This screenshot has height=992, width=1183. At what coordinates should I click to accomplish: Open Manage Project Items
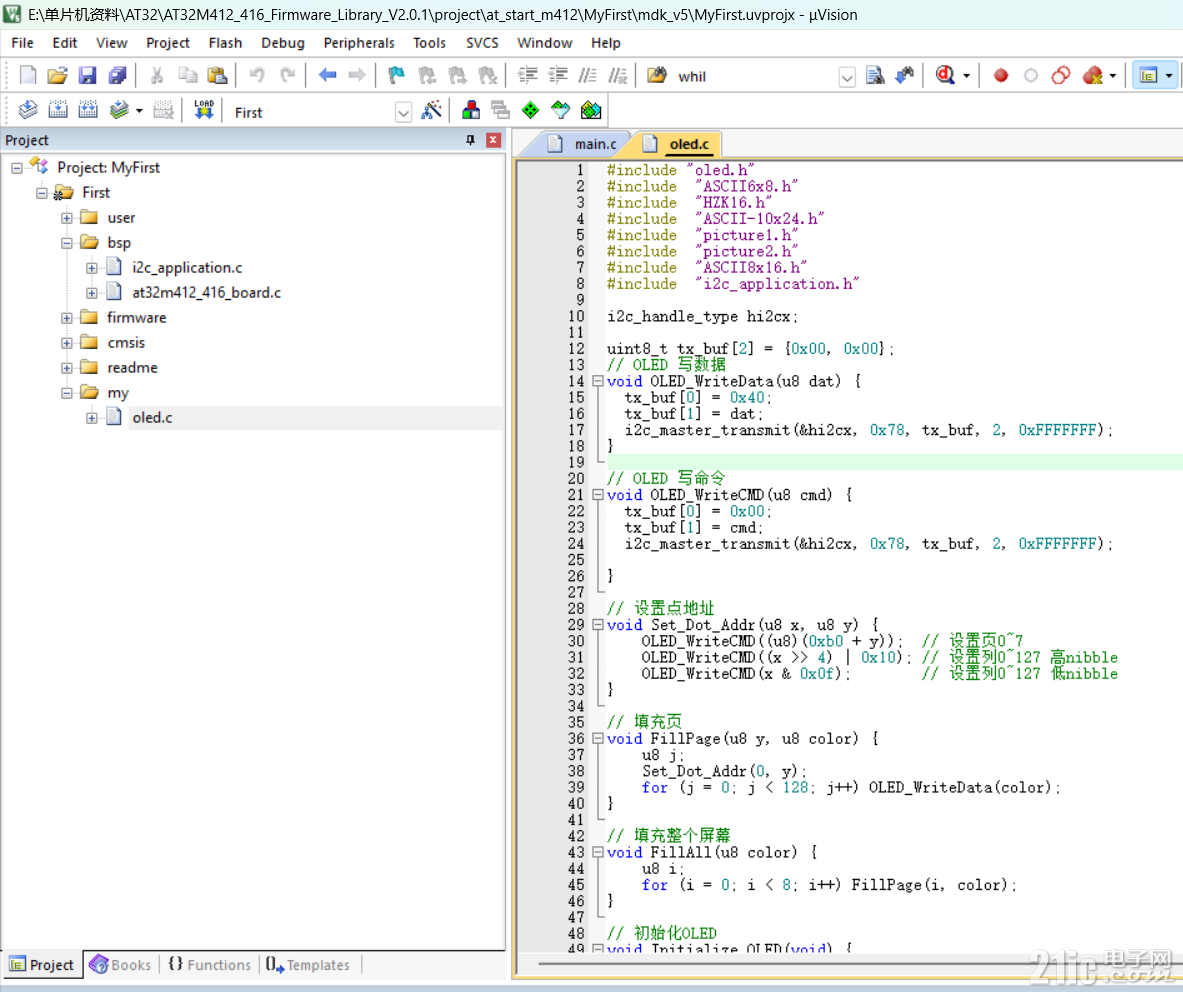pos(471,111)
